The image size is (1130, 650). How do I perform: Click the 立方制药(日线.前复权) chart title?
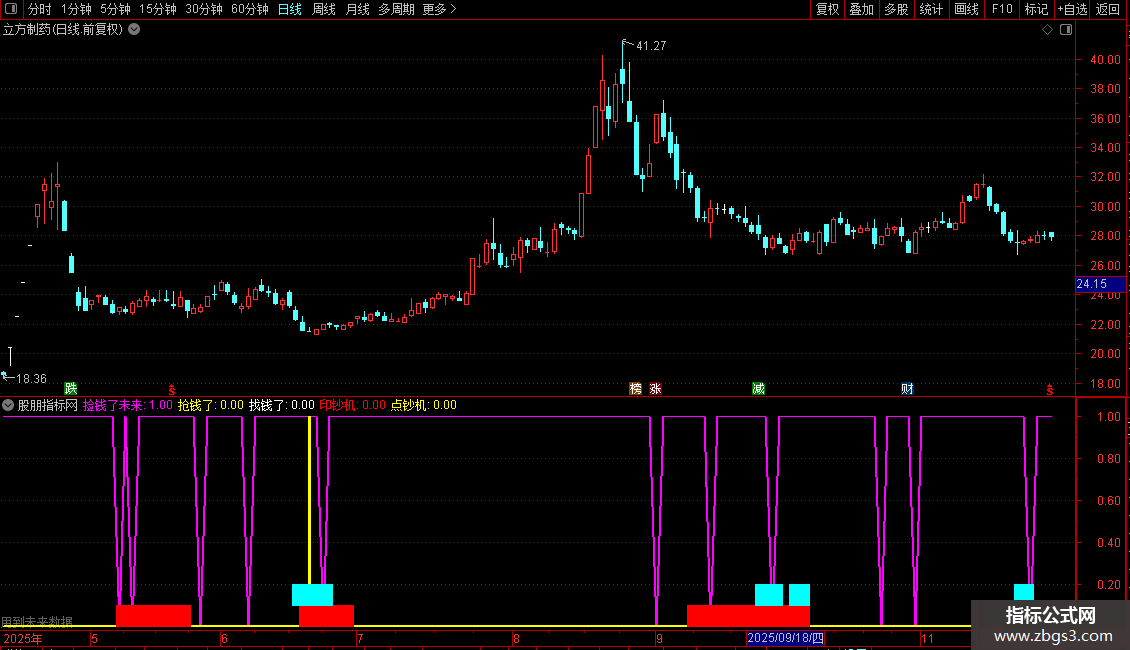tap(63, 30)
